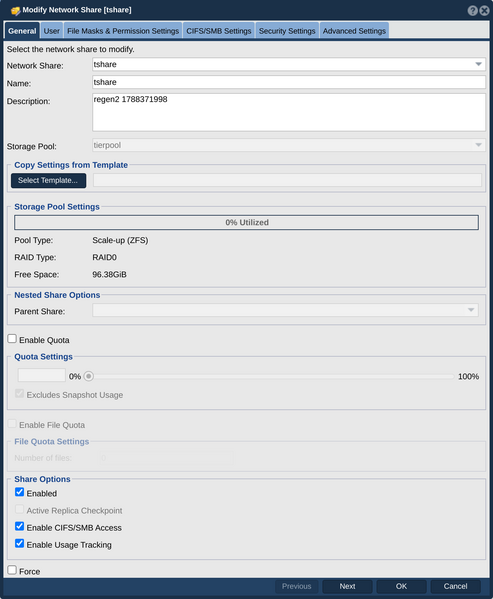Open the User tab

52,31
